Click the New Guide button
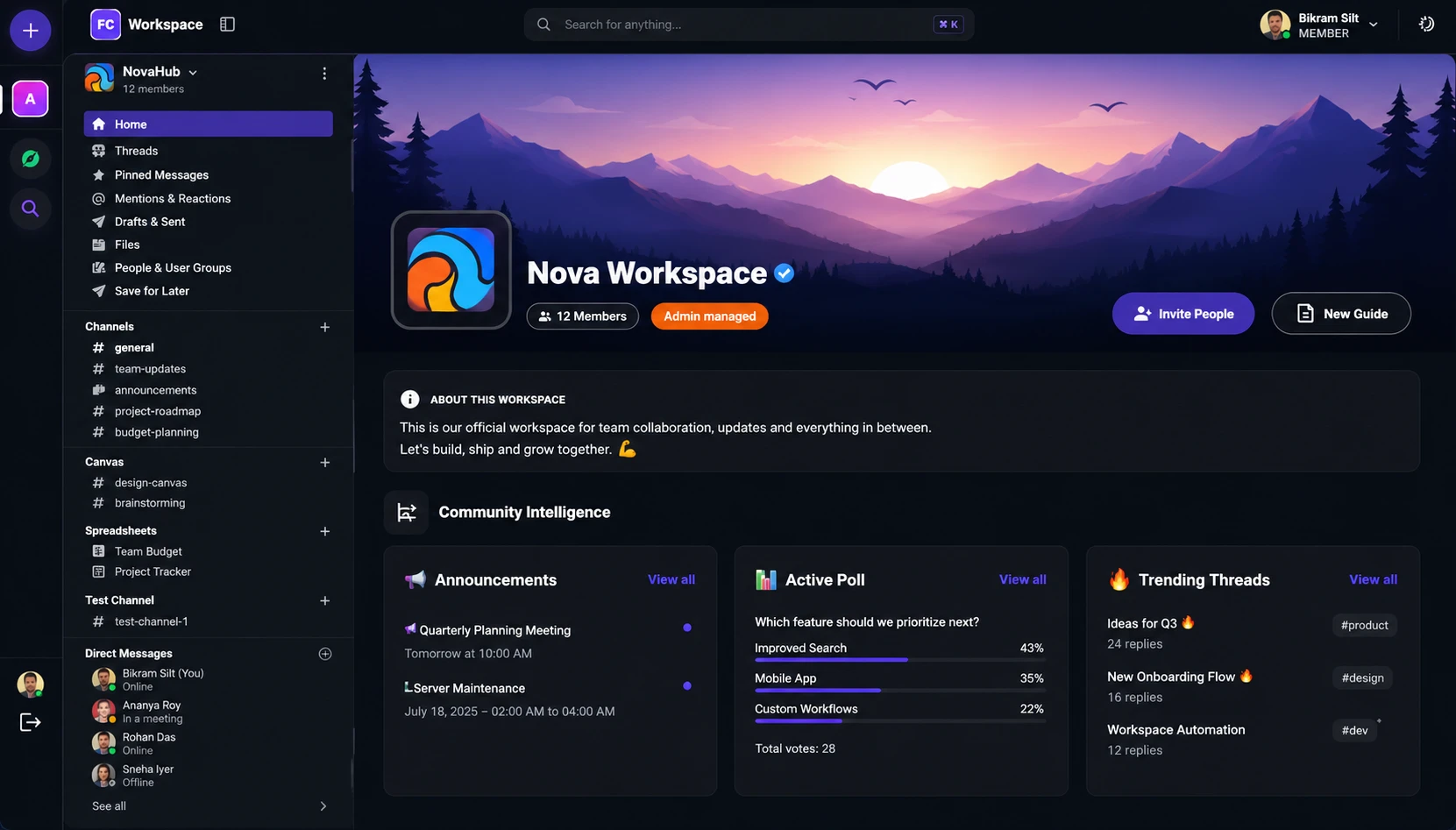This screenshot has width=1456, height=830. point(1341,314)
